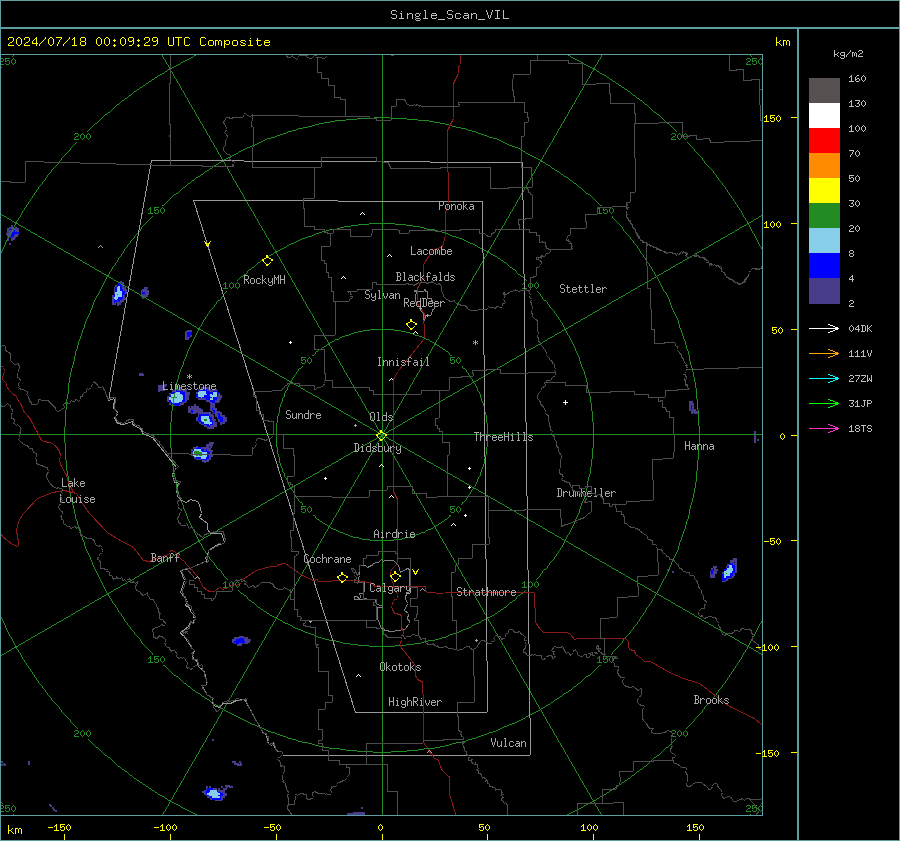Click the Sundre label
This screenshot has width=900, height=841.
pyautogui.click(x=303, y=414)
